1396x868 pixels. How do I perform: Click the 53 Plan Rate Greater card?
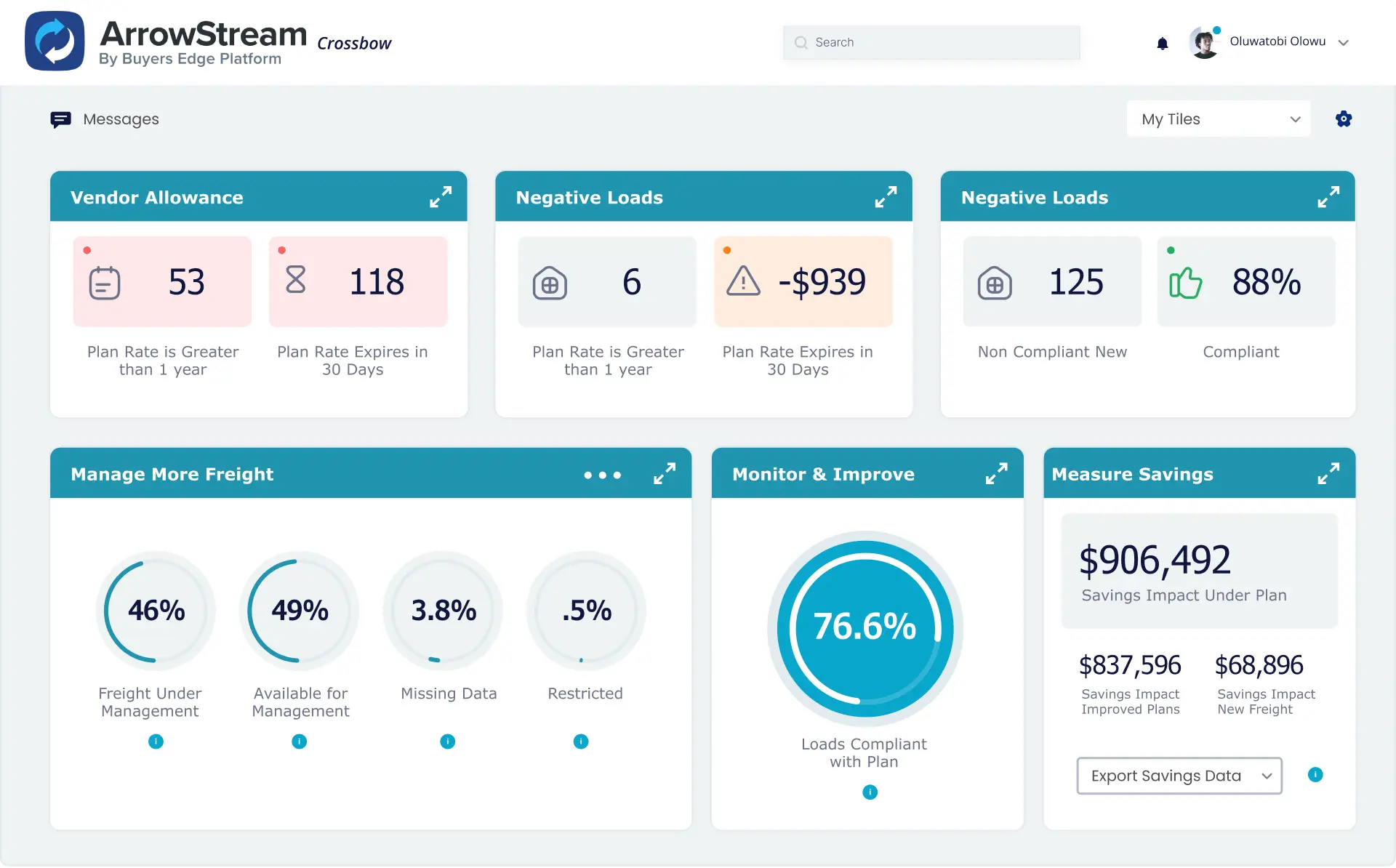tap(162, 282)
